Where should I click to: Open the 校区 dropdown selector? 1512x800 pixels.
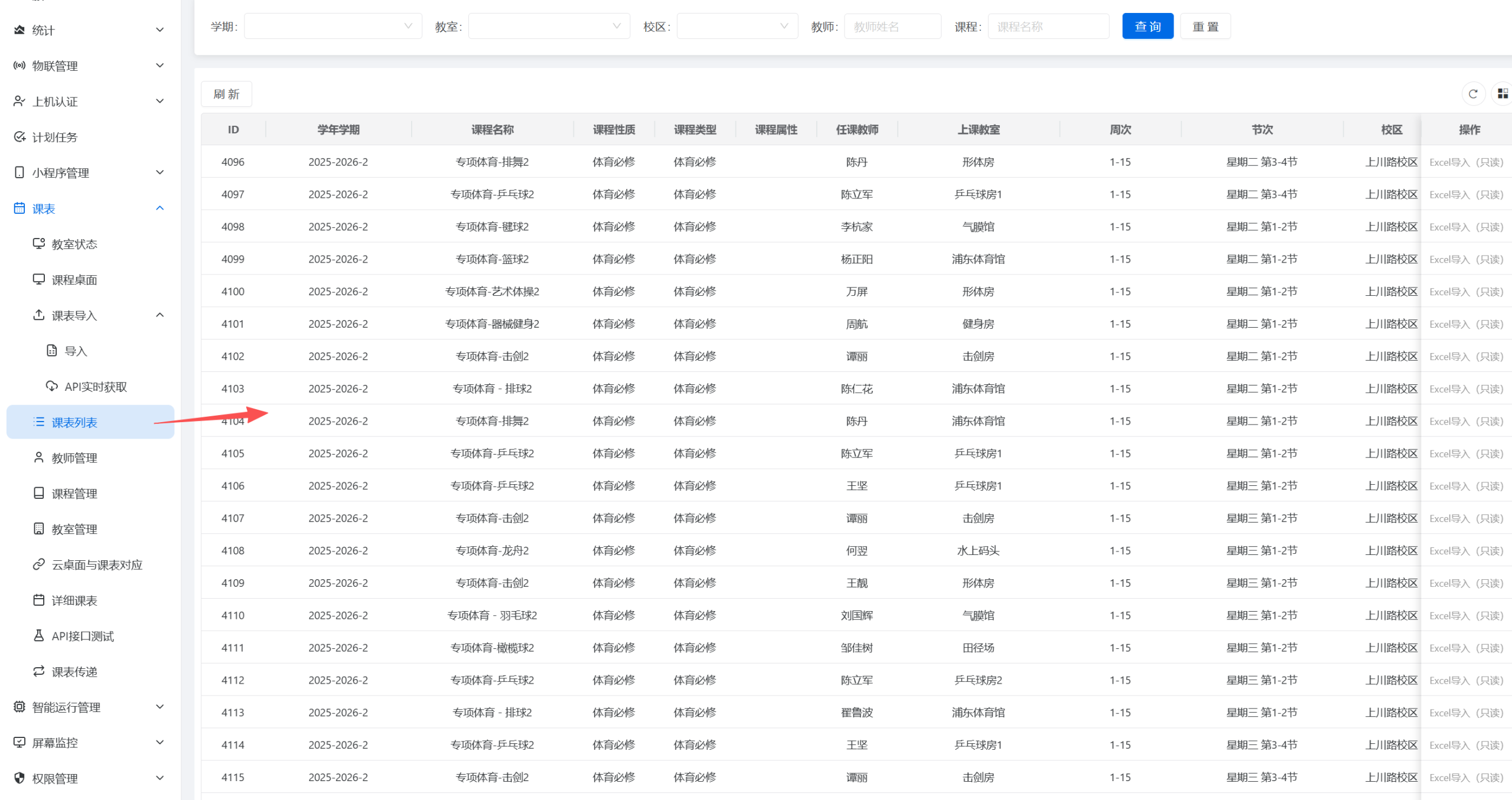737,27
